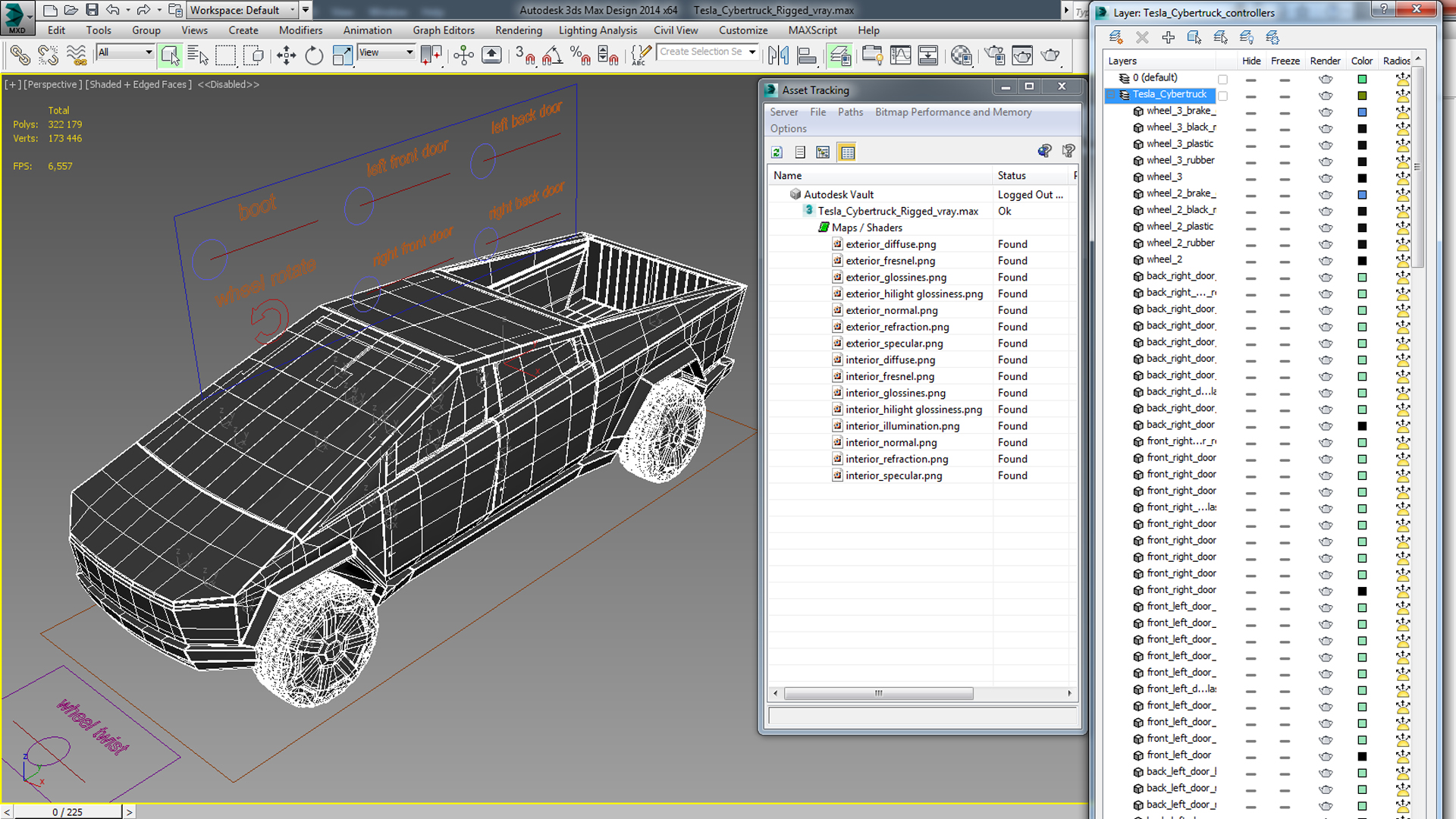Toggle Window/Crossing selection mode
The width and height of the screenshot is (1456, 819).
(x=254, y=55)
